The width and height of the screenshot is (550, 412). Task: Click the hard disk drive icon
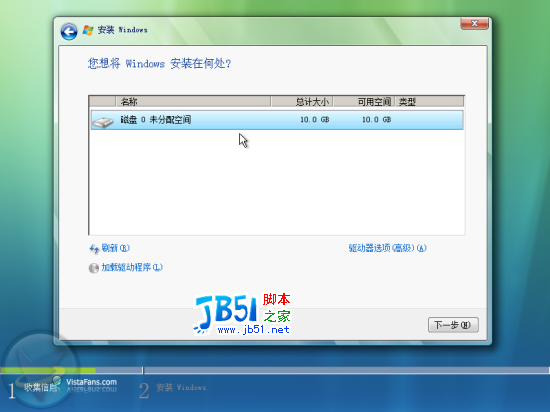tap(102, 122)
